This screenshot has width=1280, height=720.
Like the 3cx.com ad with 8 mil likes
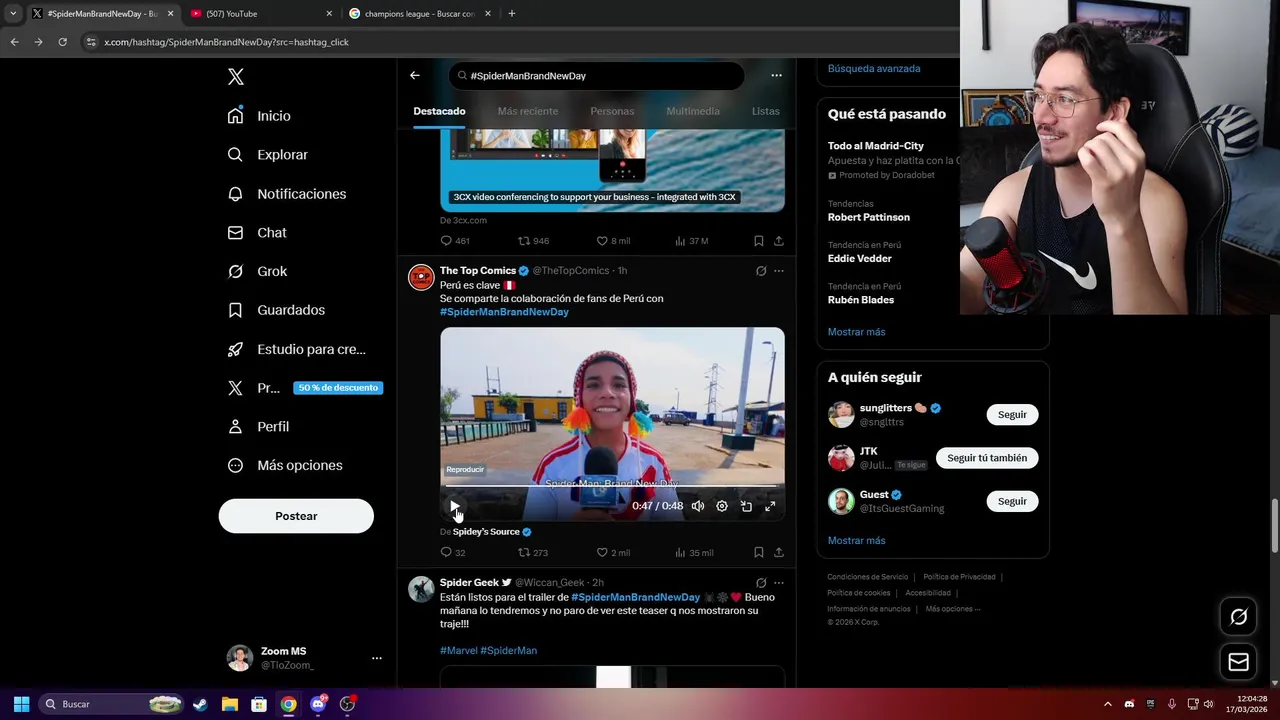[613, 241]
